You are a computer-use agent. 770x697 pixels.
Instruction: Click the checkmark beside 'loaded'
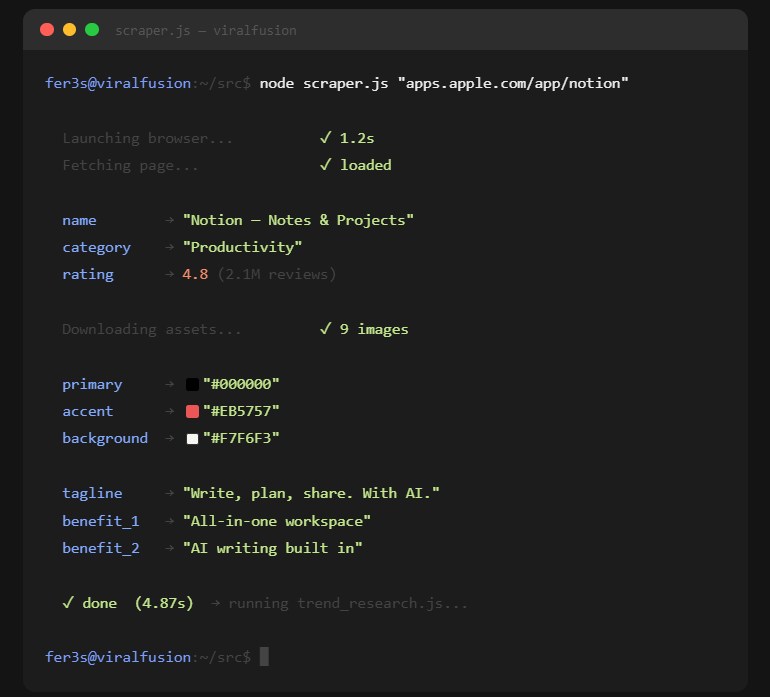325,165
